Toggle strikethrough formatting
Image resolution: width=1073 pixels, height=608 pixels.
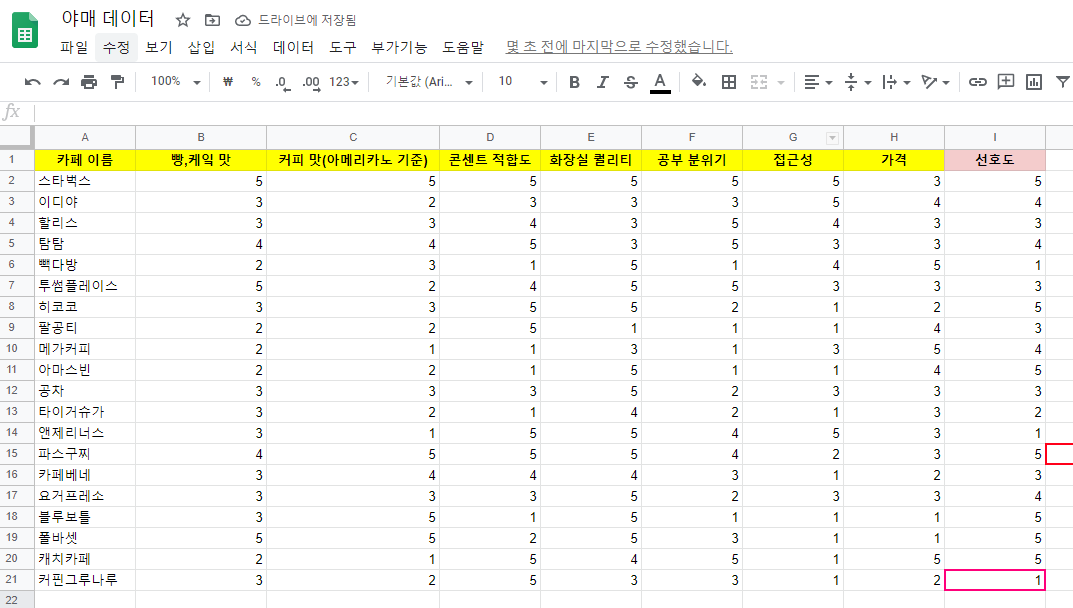point(631,82)
